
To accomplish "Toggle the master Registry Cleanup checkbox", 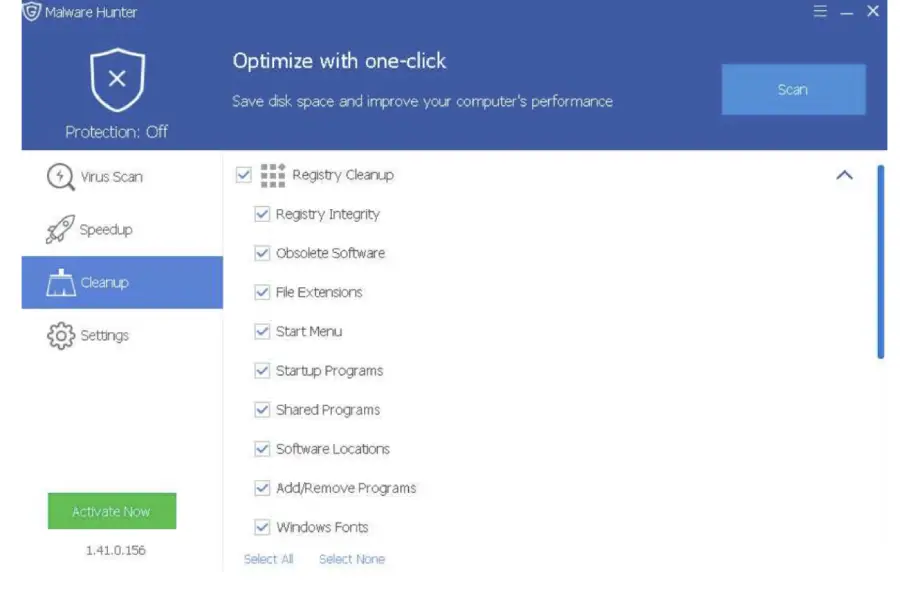I will click(241, 175).
